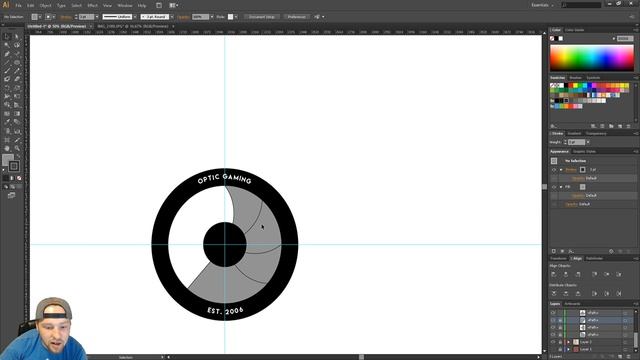Select the Eyedropper tool
This screenshot has height=360, width=640.
[7, 122]
